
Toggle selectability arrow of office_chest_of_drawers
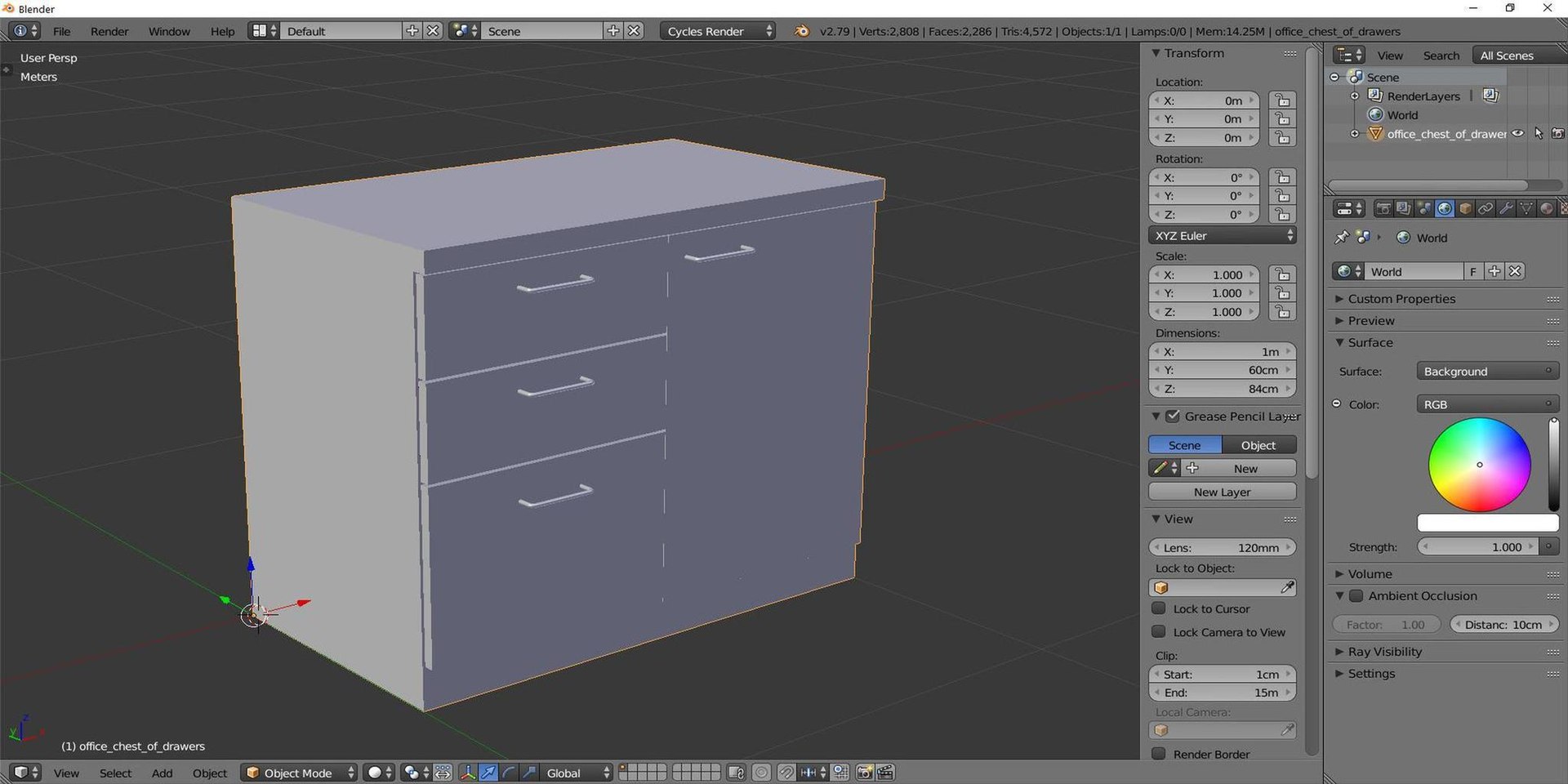[1539, 134]
